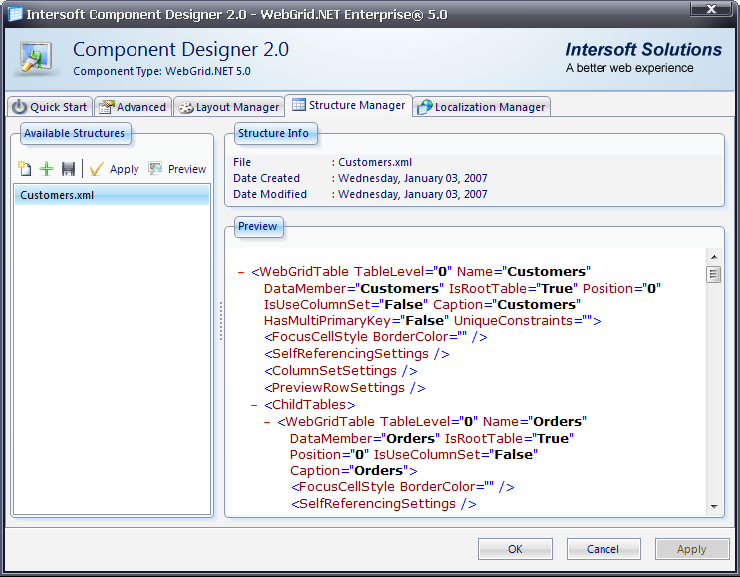Image resolution: width=740 pixels, height=577 pixels.
Task: Click the Structure Info group header
Action: tap(274, 134)
